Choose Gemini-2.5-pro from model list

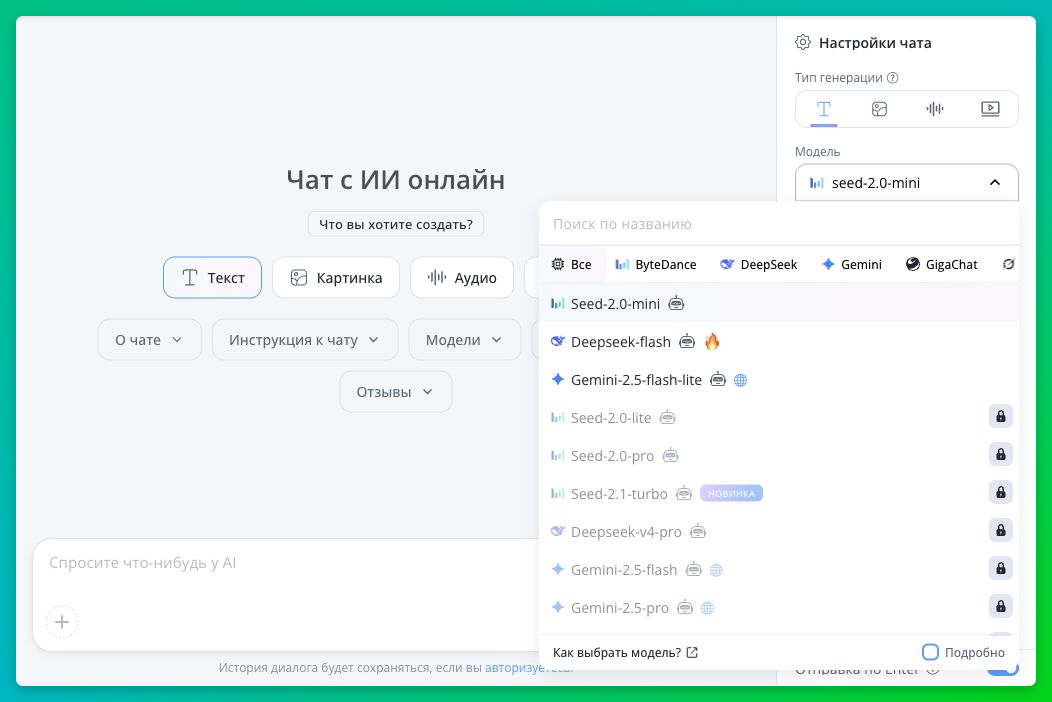779,607
